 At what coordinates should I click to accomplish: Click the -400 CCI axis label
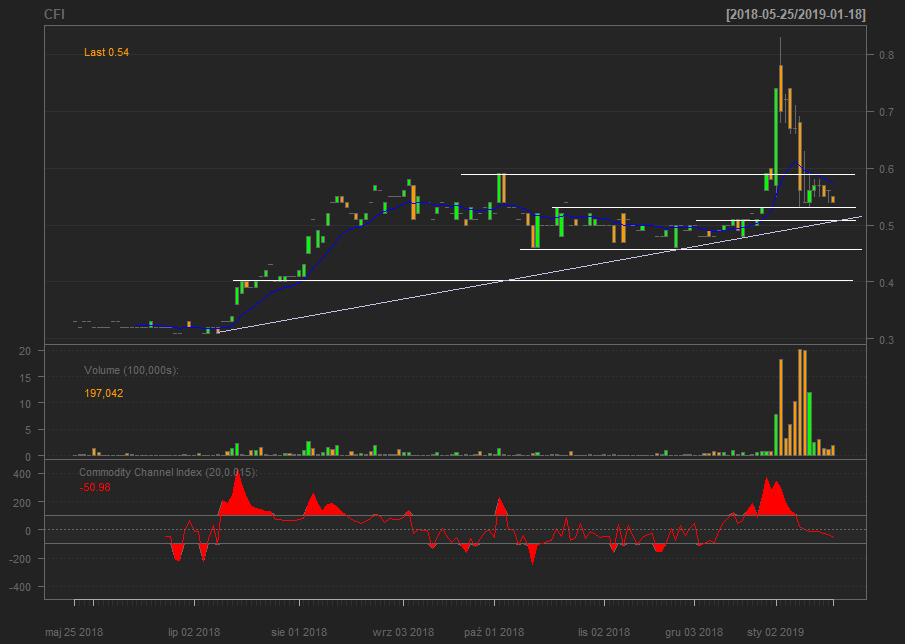(x=20, y=587)
